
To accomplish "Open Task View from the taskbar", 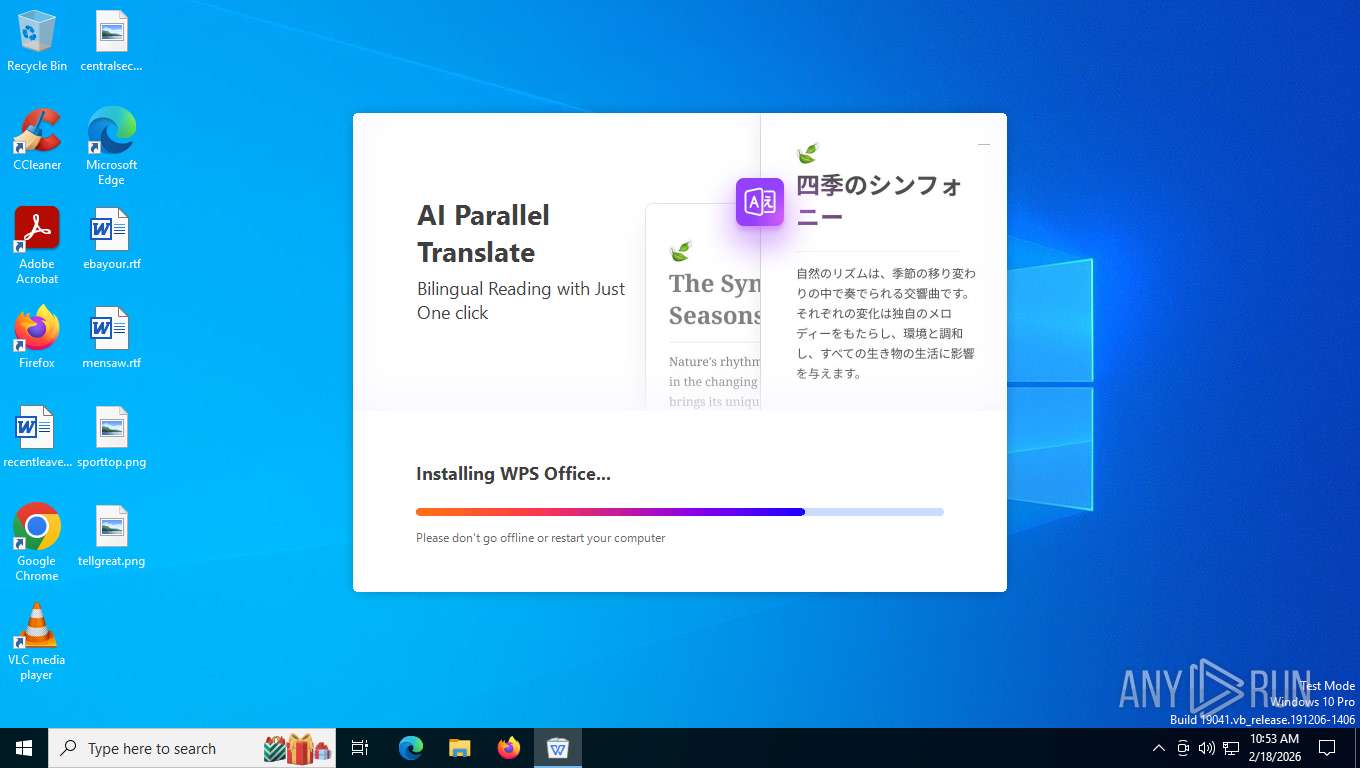I will [360, 748].
